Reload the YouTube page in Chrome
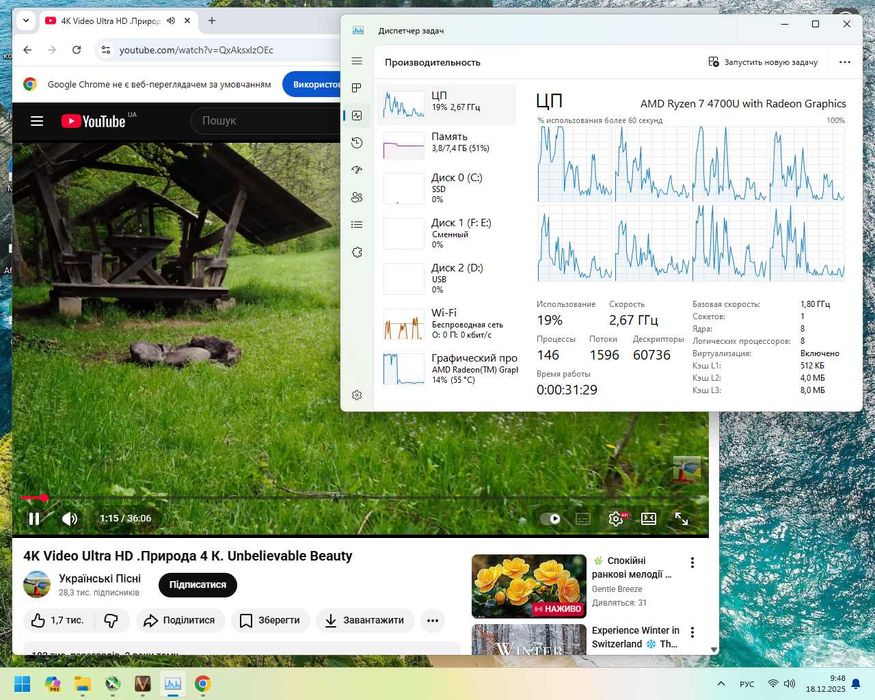The height and width of the screenshot is (700, 875). 76,50
